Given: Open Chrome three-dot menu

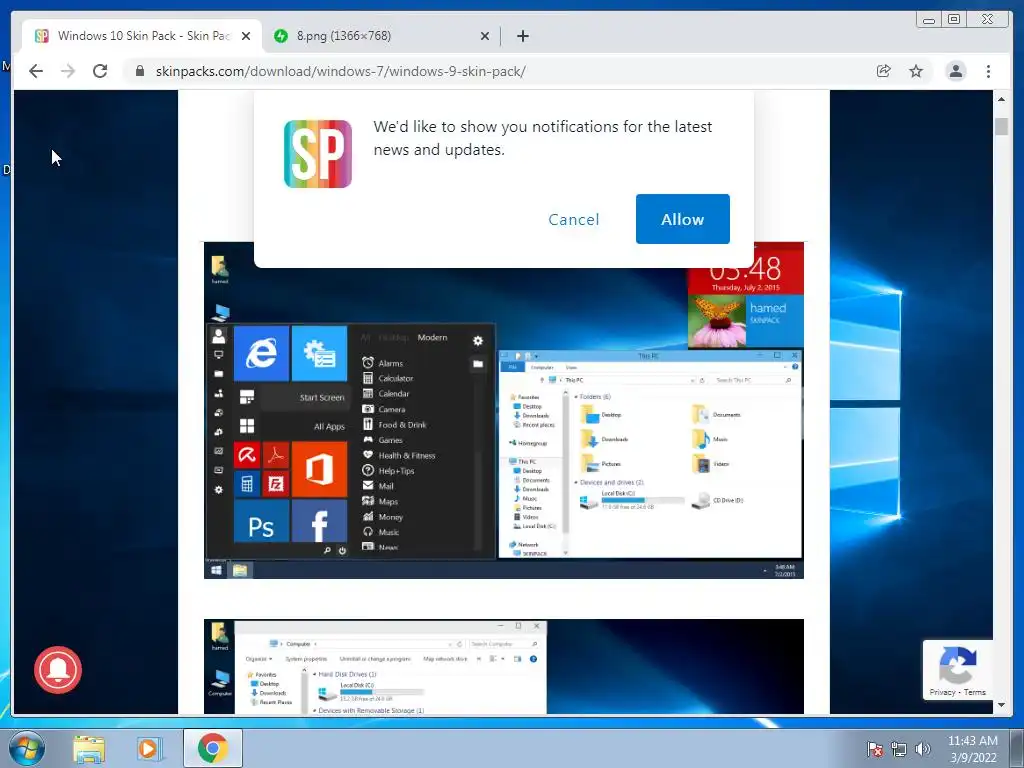Looking at the screenshot, I should [988, 71].
